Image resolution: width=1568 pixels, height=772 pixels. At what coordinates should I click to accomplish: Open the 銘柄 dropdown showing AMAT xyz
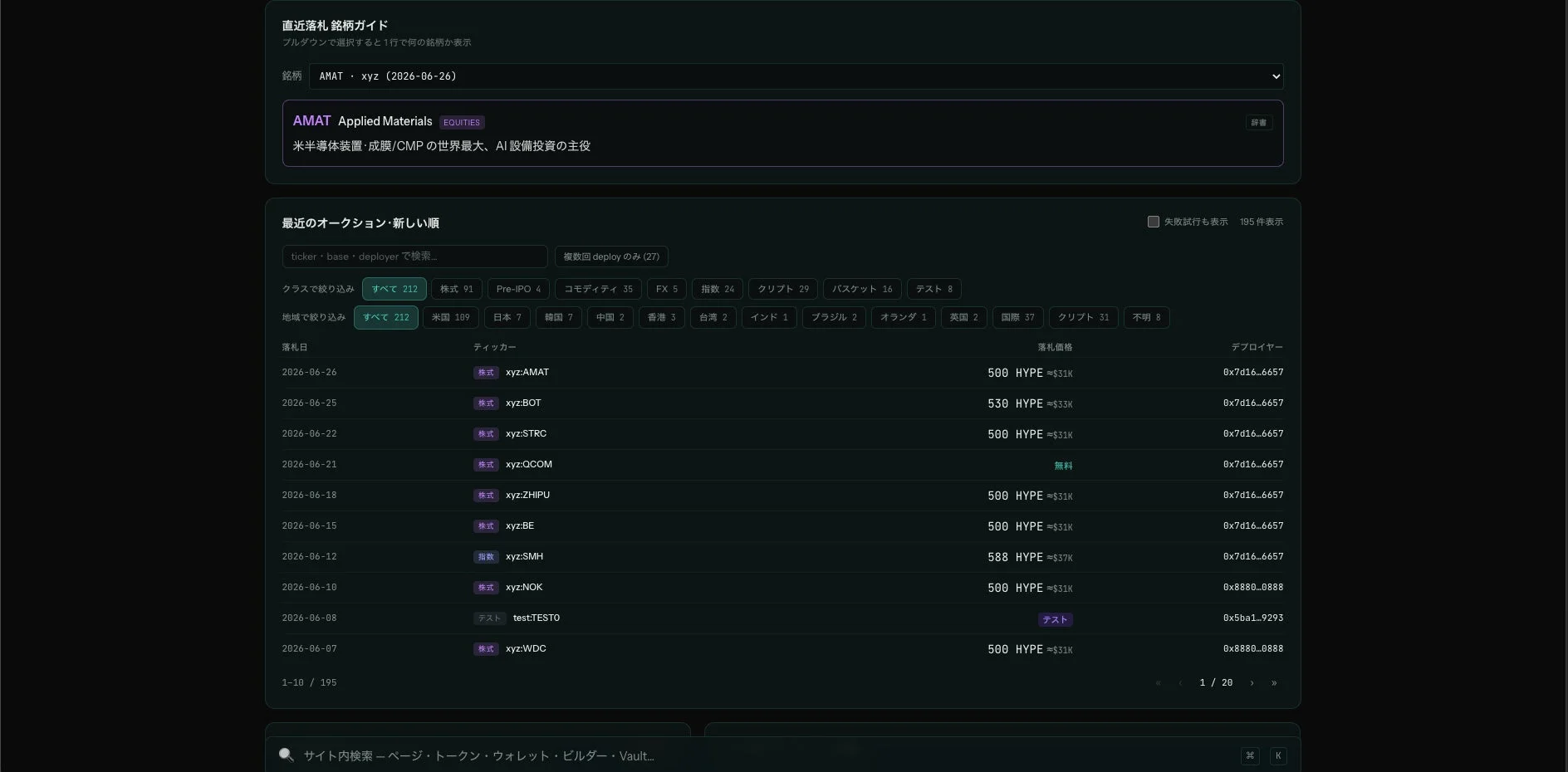point(796,76)
